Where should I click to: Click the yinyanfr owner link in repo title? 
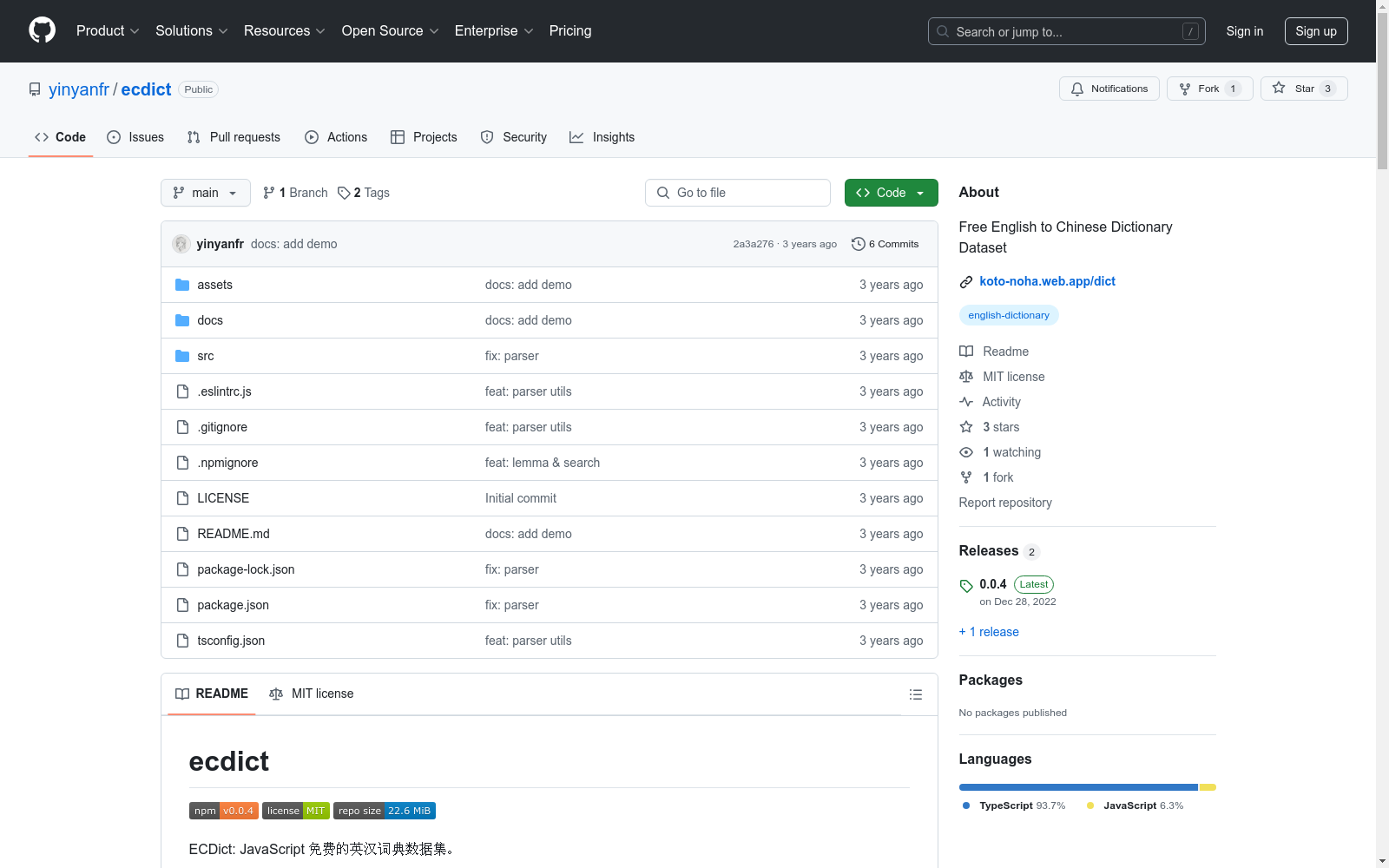pos(79,89)
